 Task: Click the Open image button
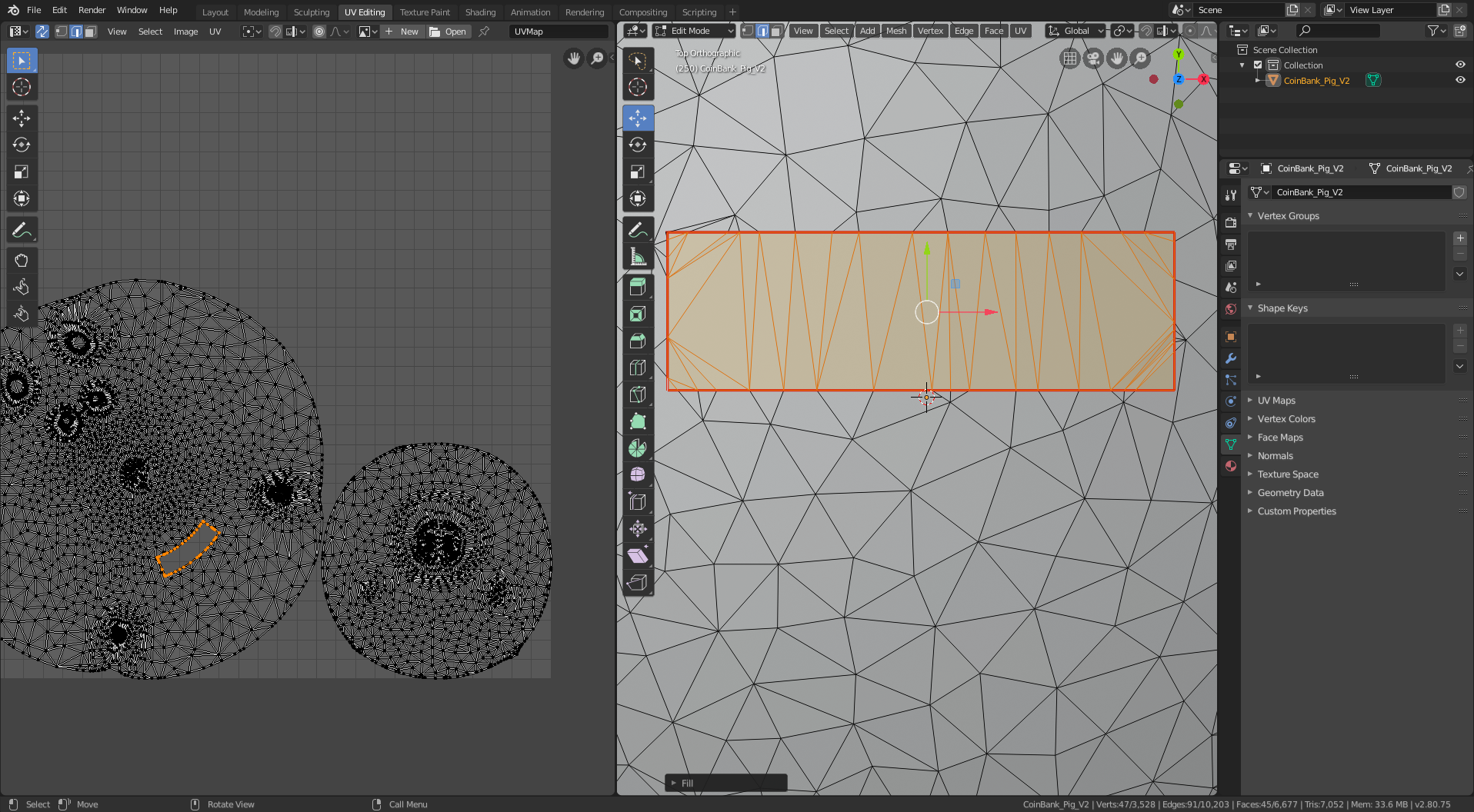[448, 32]
